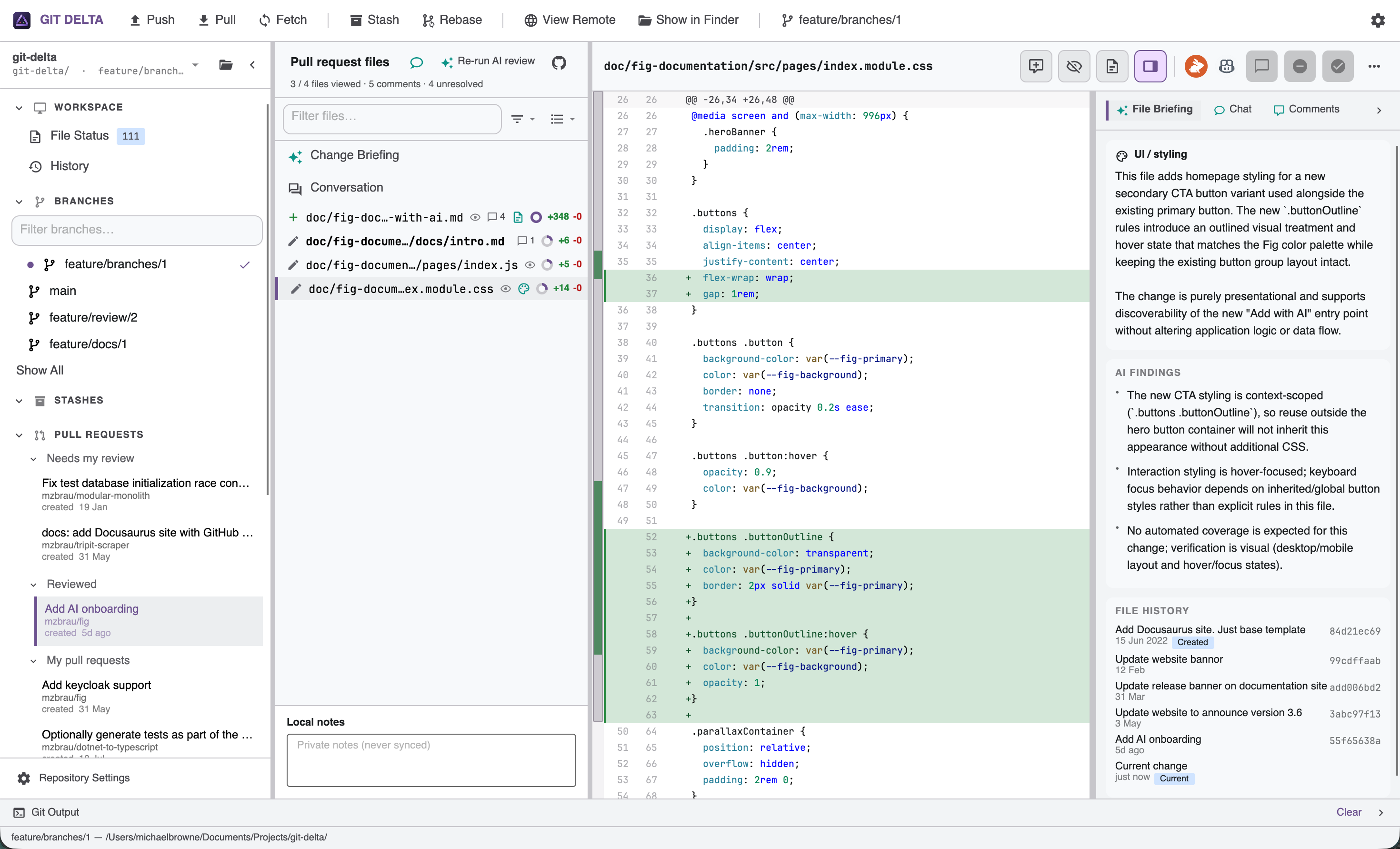Toggle viewed eye on index.module.css file

(x=505, y=289)
